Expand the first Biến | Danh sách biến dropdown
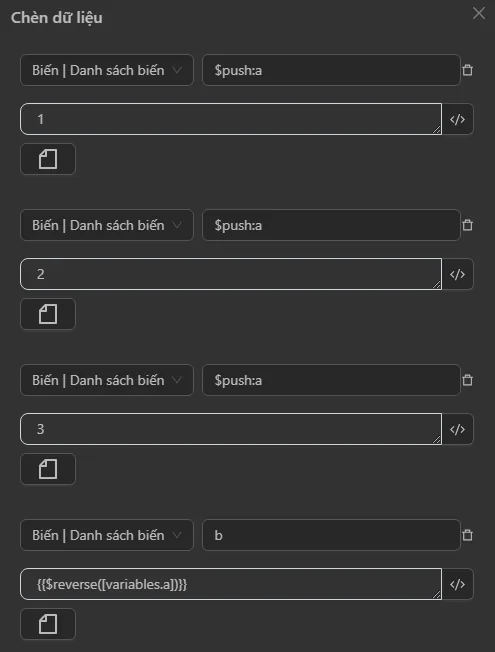 (x=107, y=70)
